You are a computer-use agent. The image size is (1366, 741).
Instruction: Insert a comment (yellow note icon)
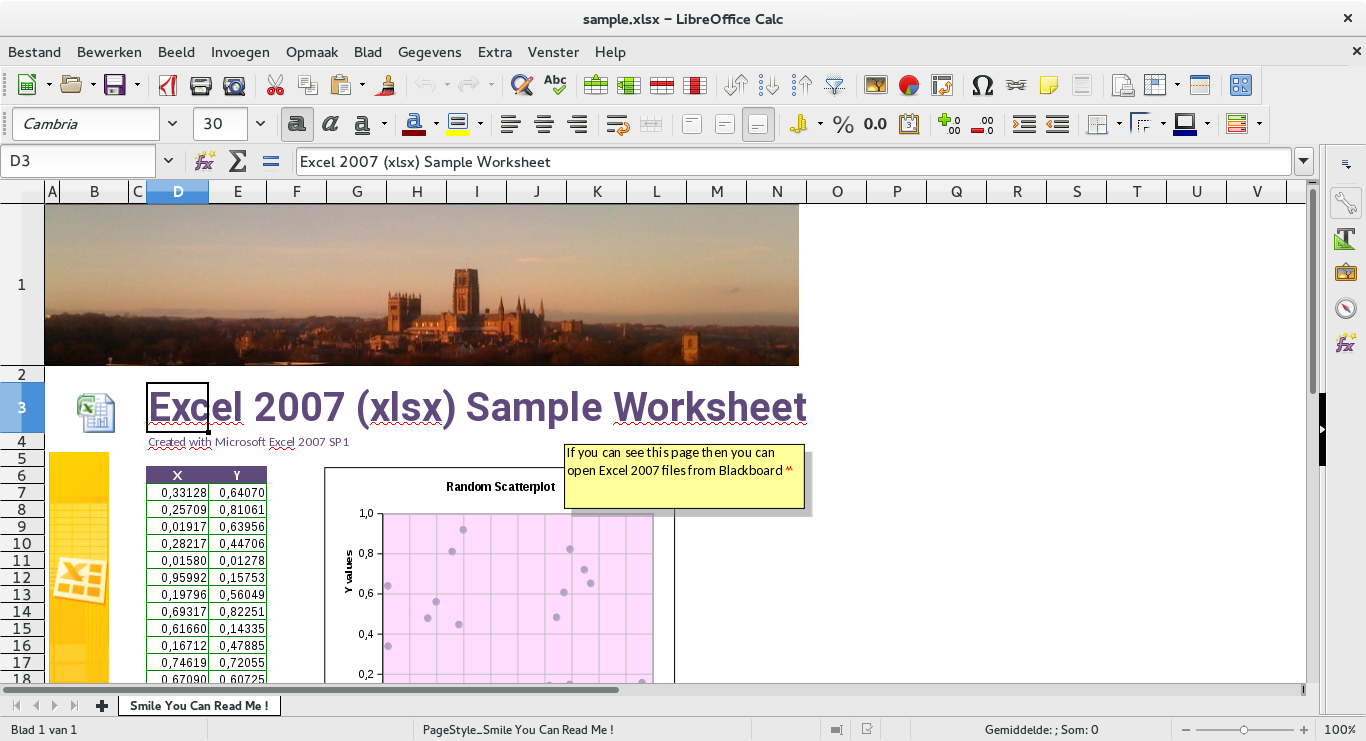click(x=1049, y=85)
